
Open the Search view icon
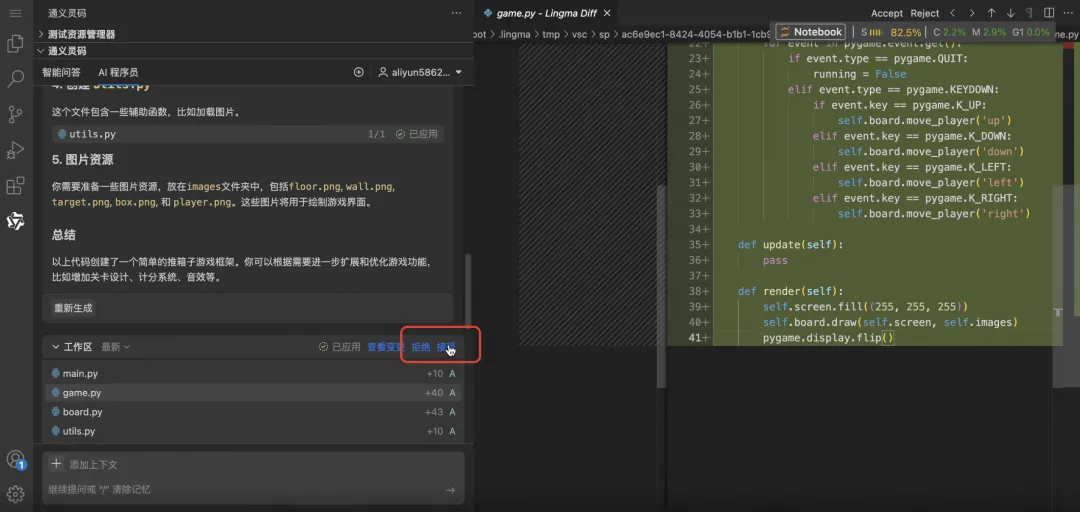(15, 79)
